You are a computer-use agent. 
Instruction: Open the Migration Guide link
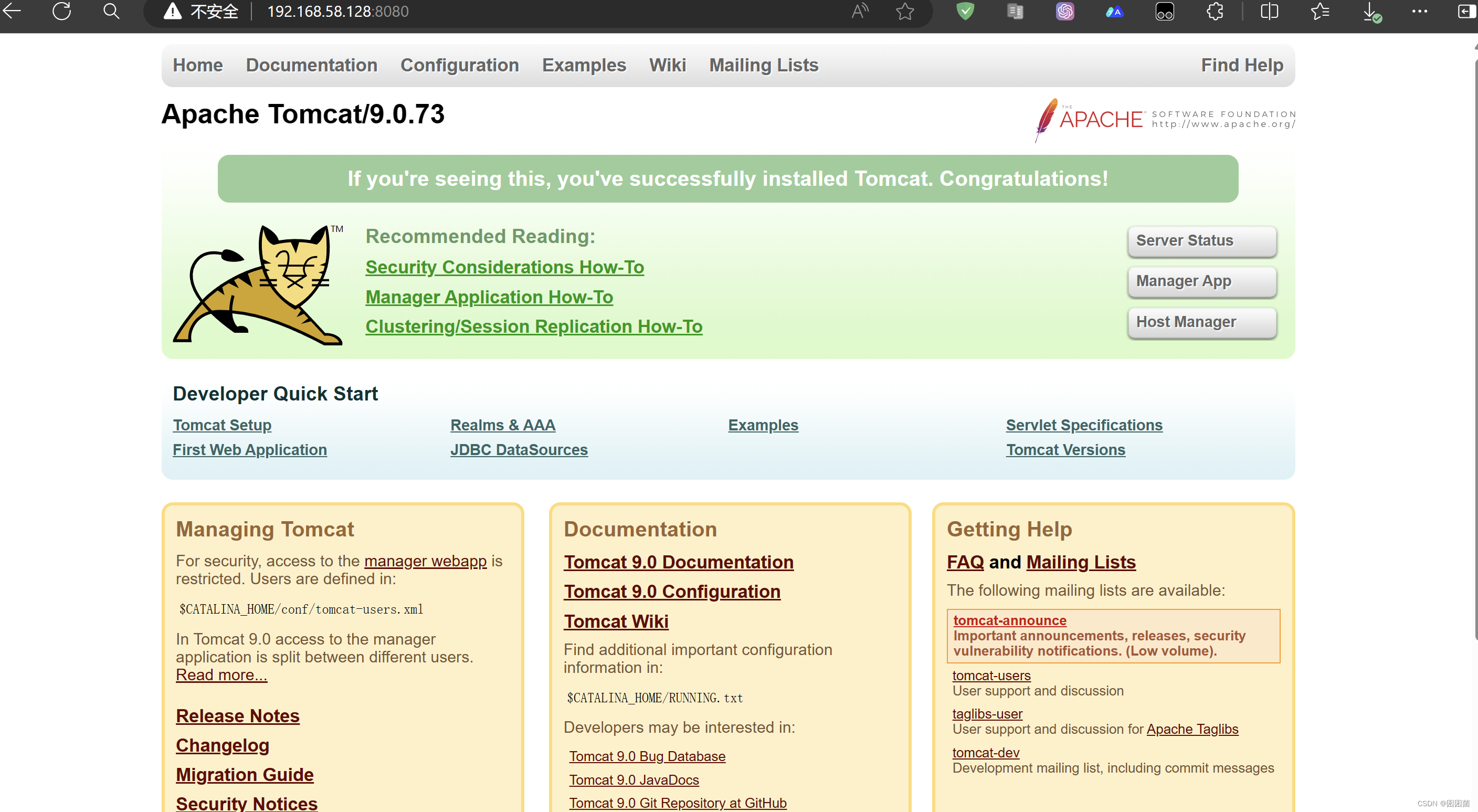[x=245, y=775]
